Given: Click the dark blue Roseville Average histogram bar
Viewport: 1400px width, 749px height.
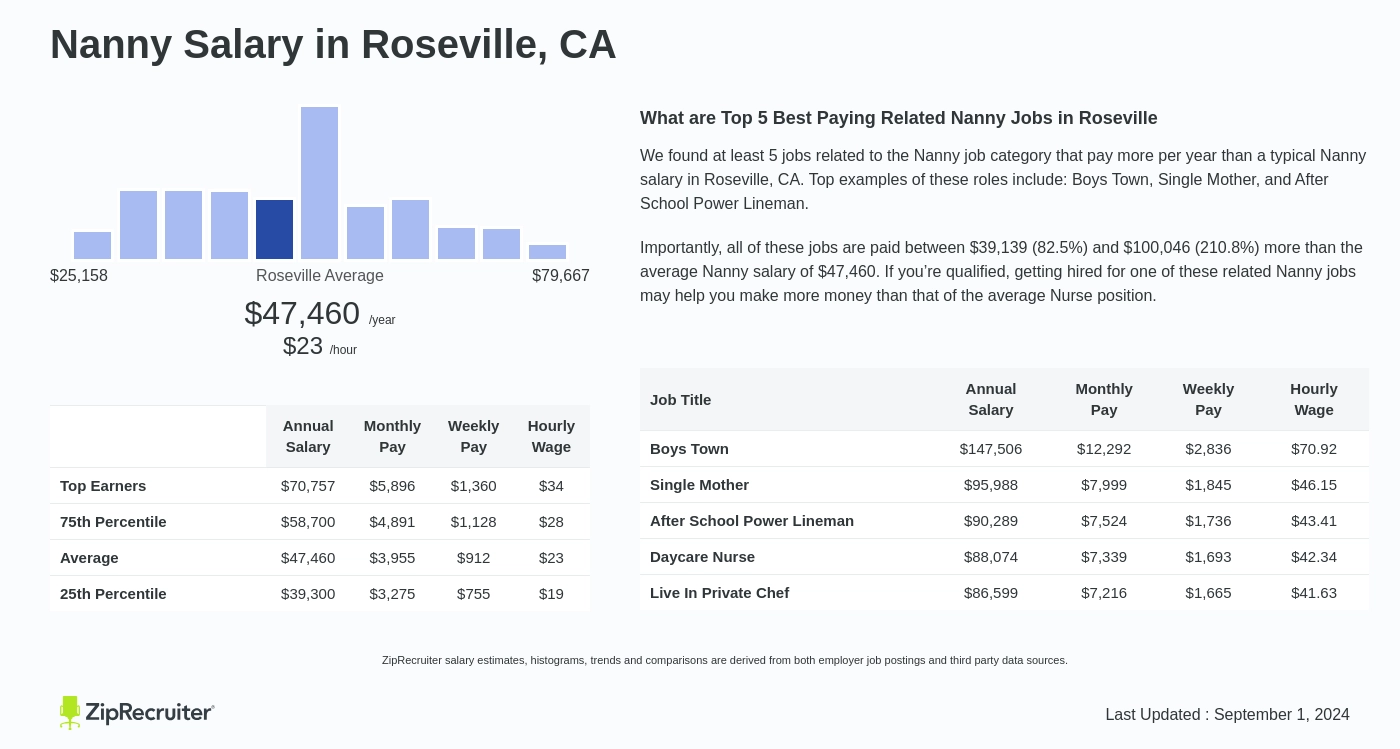Looking at the screenshot, I should (x=274, y=229).
